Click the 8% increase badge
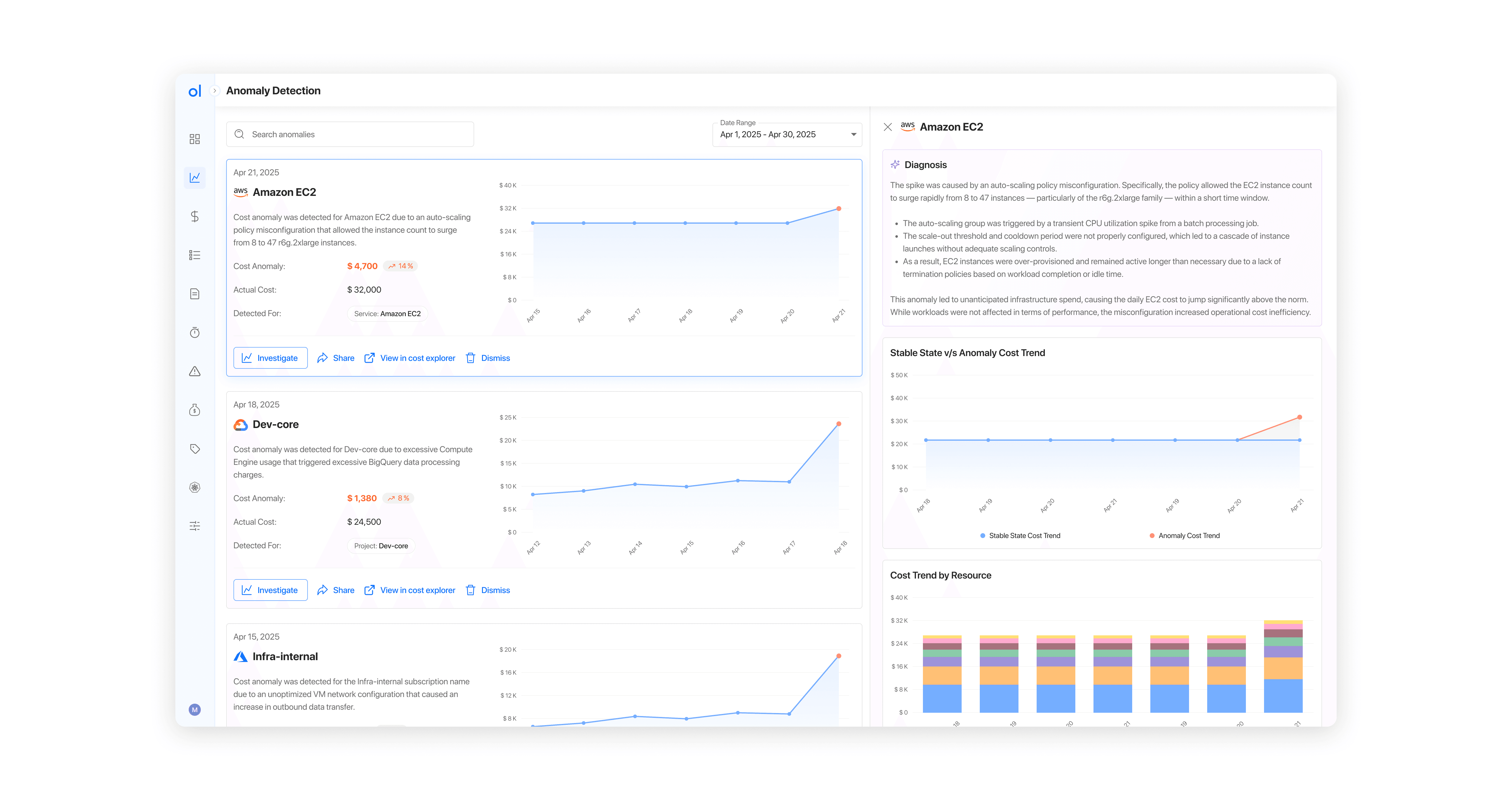 pos(399,499)
